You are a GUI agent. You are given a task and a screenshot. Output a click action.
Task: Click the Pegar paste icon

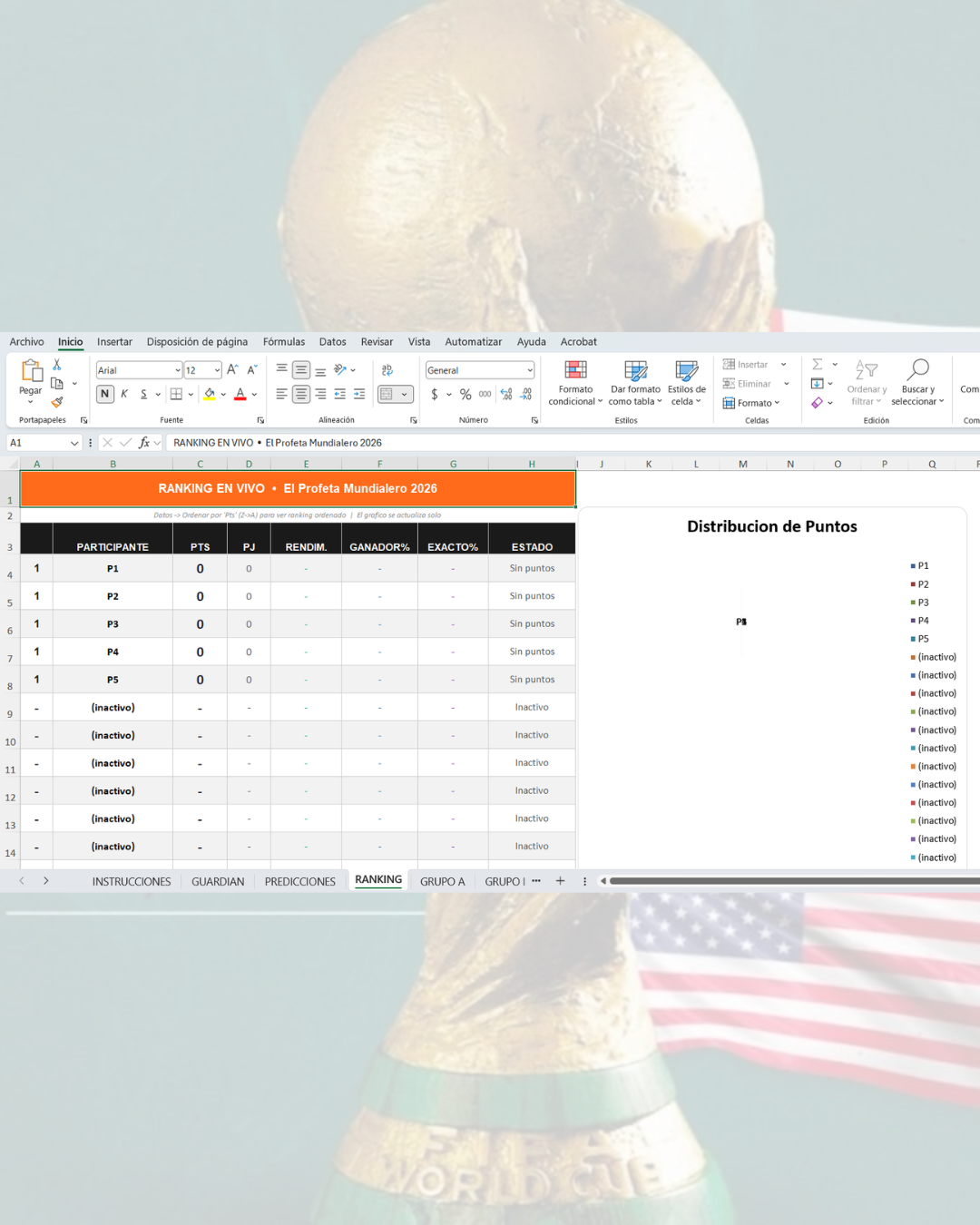31,370
